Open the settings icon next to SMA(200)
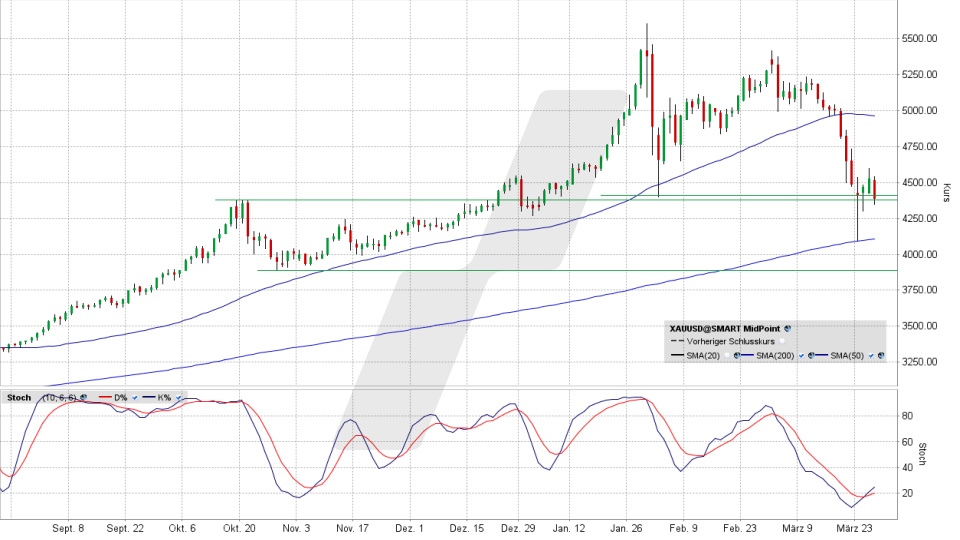960x540 pixels. 809,356
